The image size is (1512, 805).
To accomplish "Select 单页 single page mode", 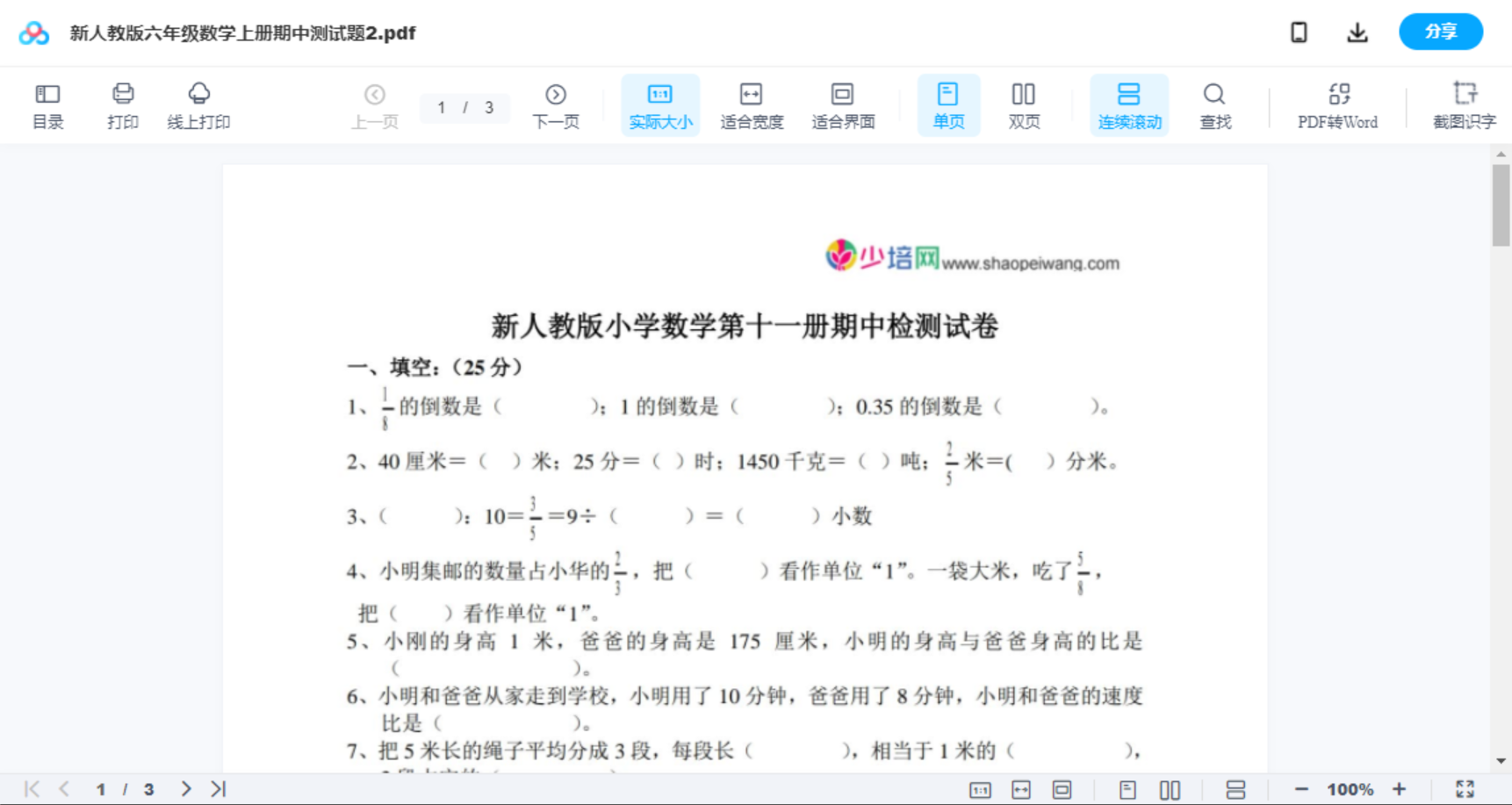I will click(948, 104).
